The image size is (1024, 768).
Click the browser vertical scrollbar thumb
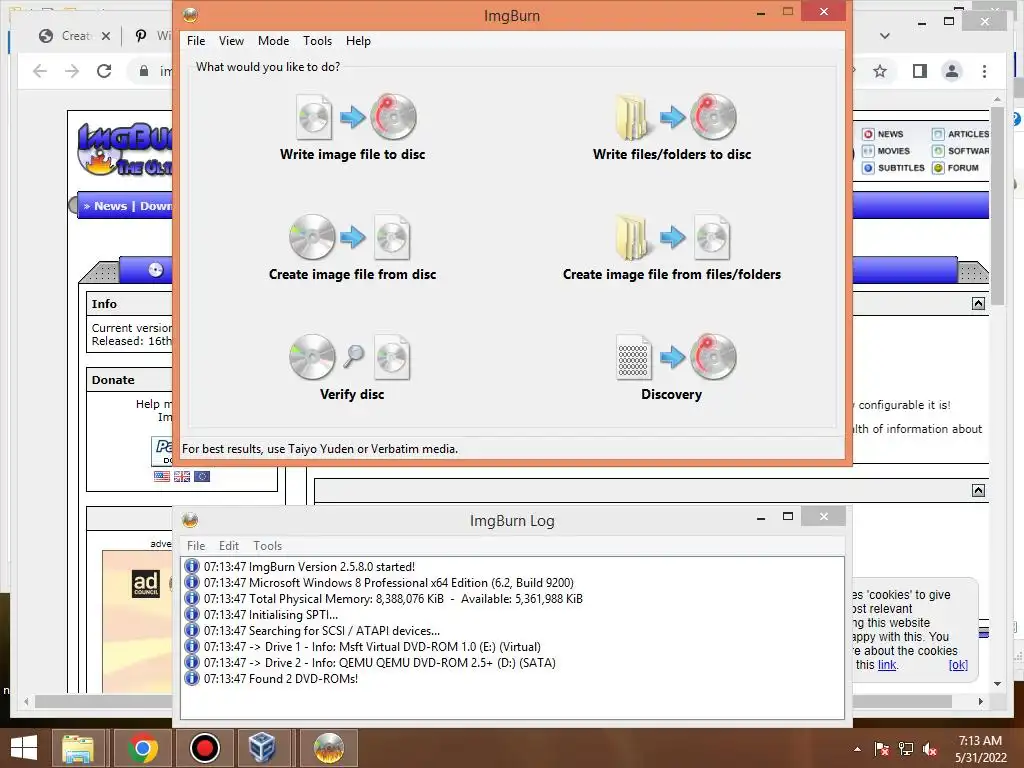(997, 206)
